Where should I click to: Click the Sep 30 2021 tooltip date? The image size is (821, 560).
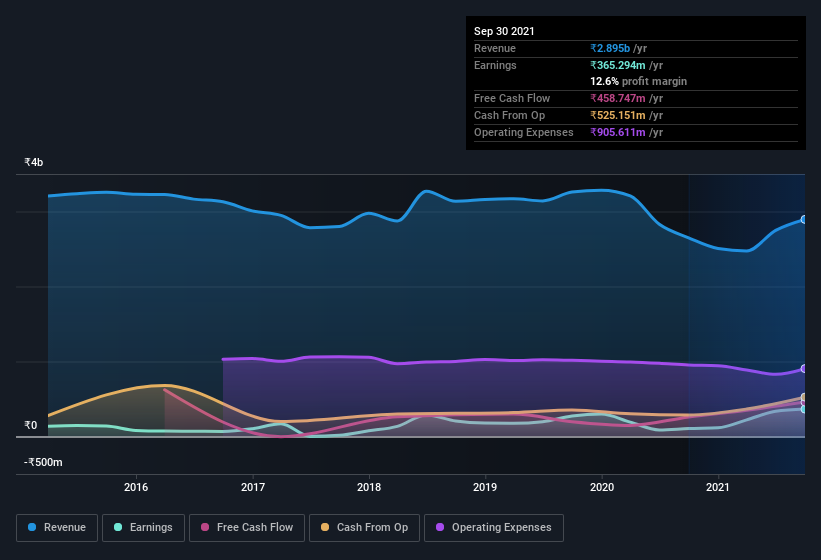(504, 31)
